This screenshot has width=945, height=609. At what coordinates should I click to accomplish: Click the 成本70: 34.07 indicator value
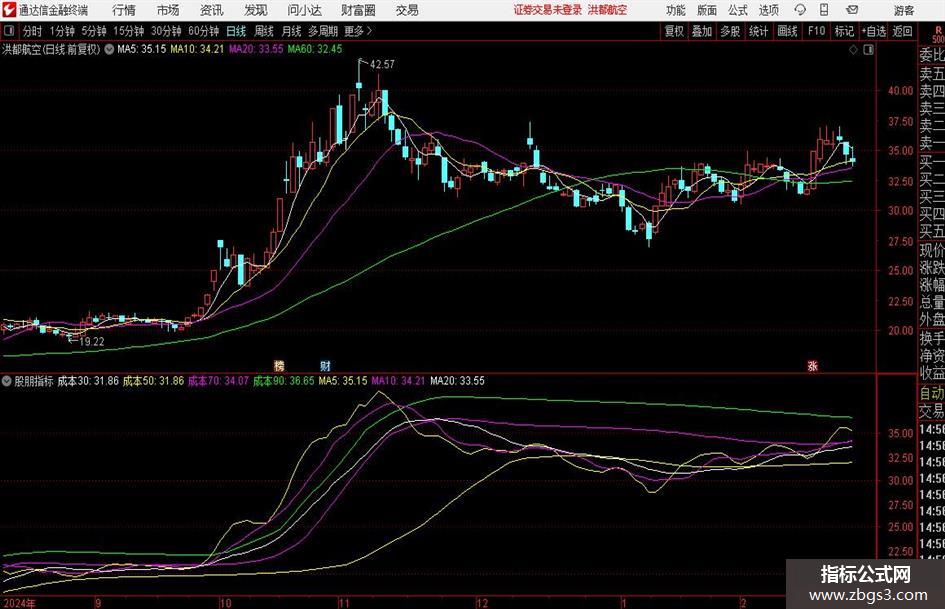(218, 381)
